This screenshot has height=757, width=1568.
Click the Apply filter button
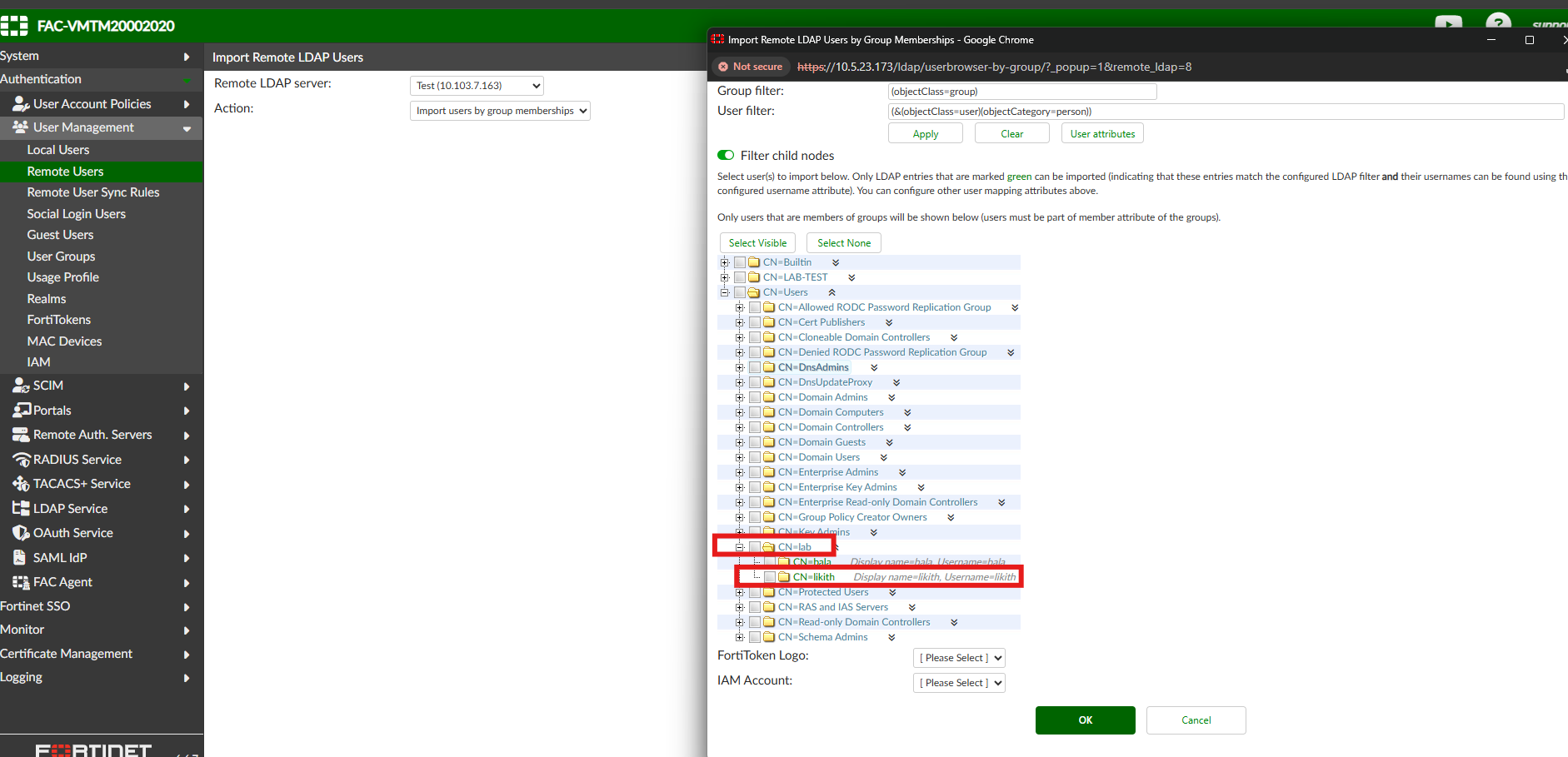tap(926, 133)
